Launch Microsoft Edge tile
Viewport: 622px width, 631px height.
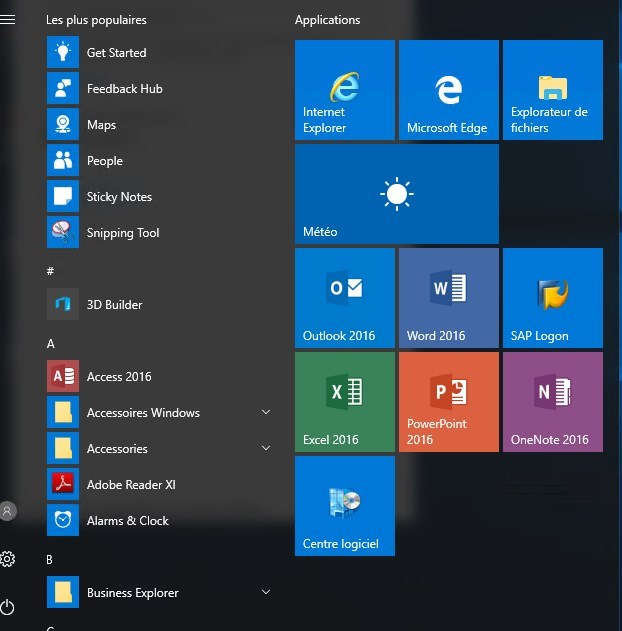[x=449, y=90]
